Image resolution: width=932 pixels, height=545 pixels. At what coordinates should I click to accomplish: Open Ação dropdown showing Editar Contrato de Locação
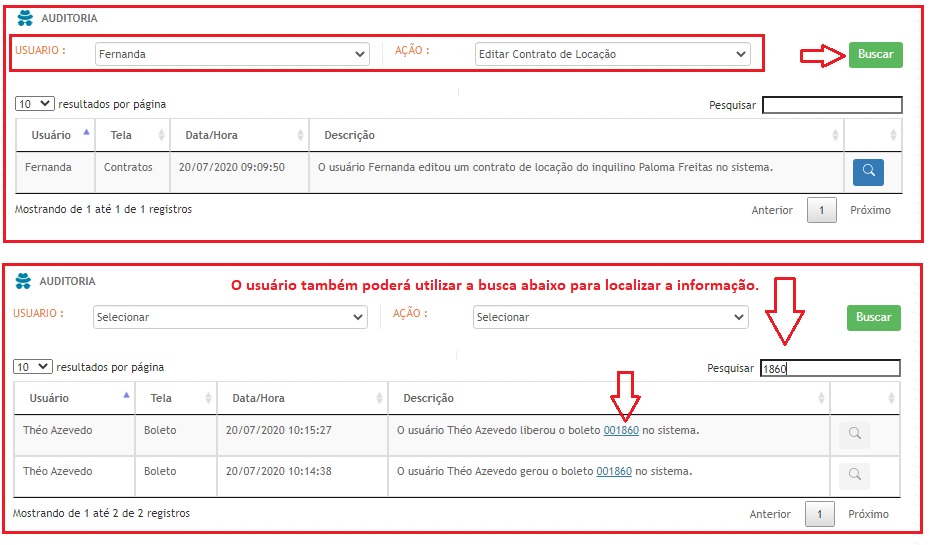click(x=612, y=55)
